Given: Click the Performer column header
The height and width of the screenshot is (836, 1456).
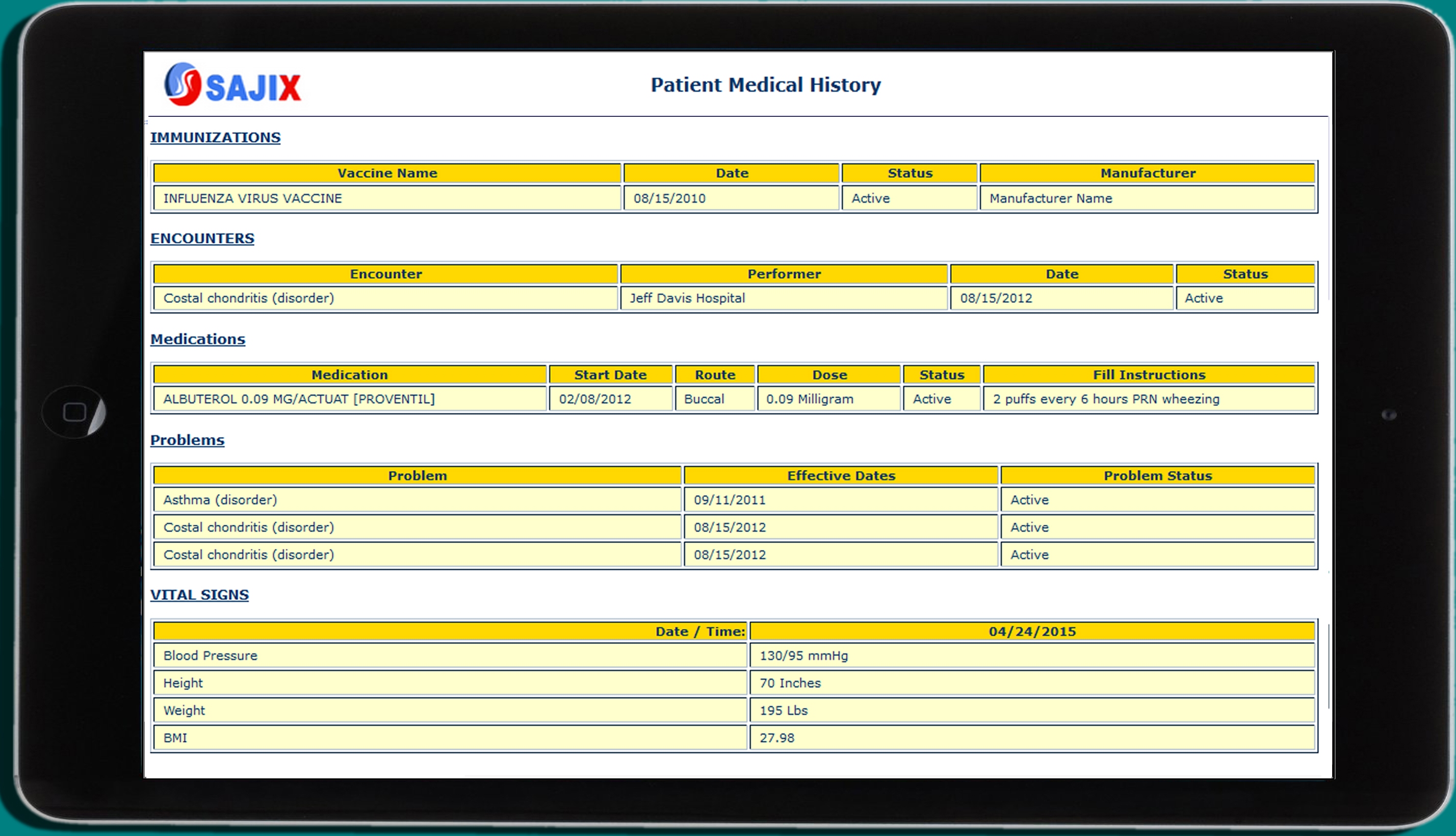Looking at the screenshot, I should (784, 274).
